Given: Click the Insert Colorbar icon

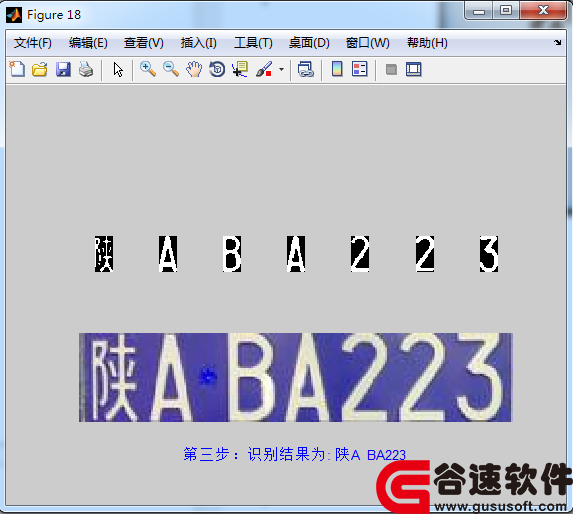Looking at the screenshot, I should coord(337,69).
